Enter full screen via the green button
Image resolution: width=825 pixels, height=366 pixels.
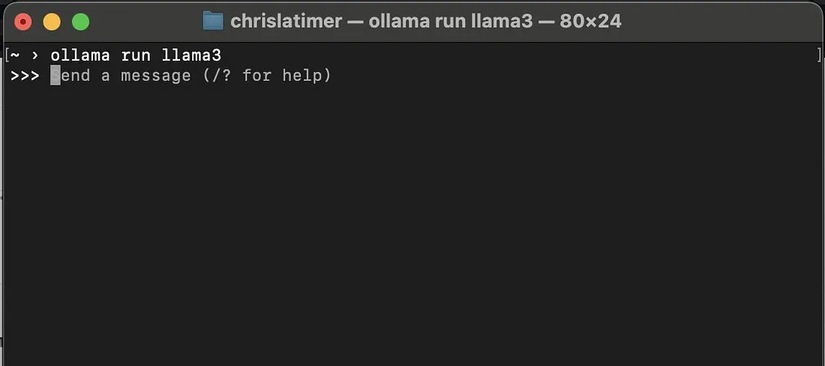[x=81, y=22]
